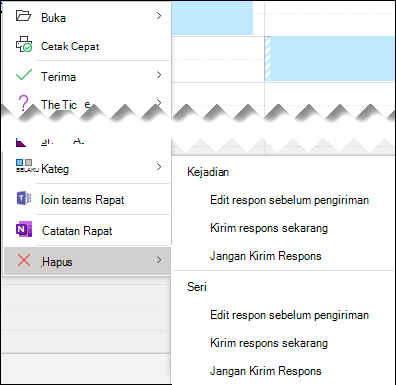
Task: Choose Join teams Rapat
Action: point(87,199)
